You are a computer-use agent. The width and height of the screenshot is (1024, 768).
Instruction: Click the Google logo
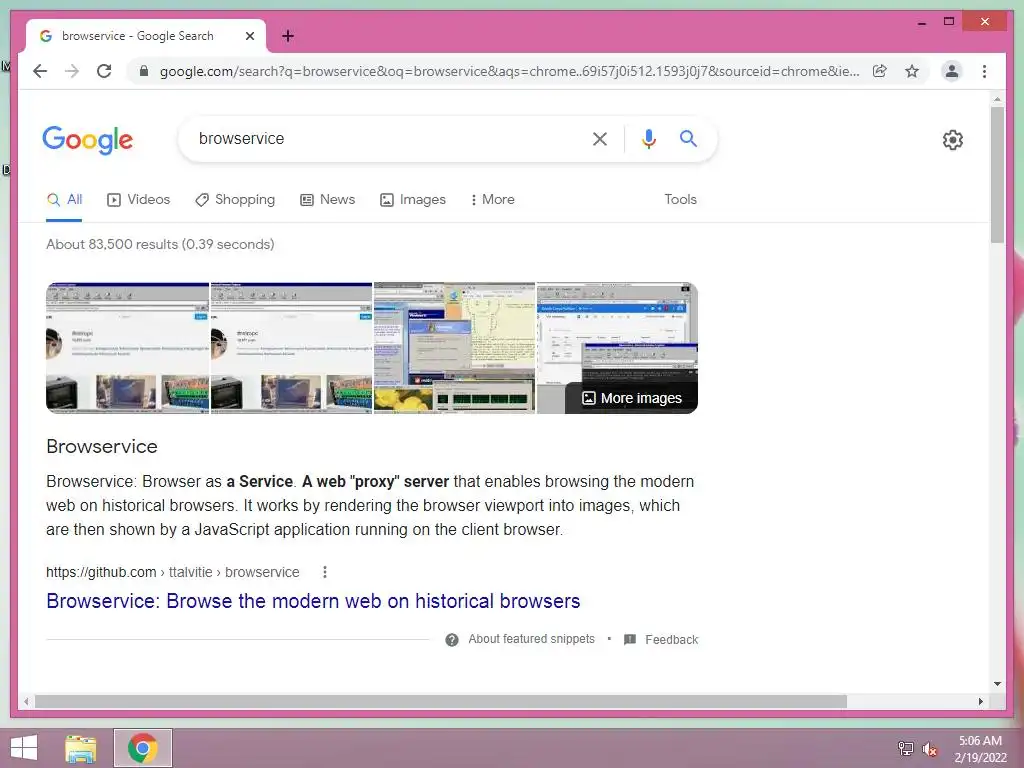[x=88, y=140]
